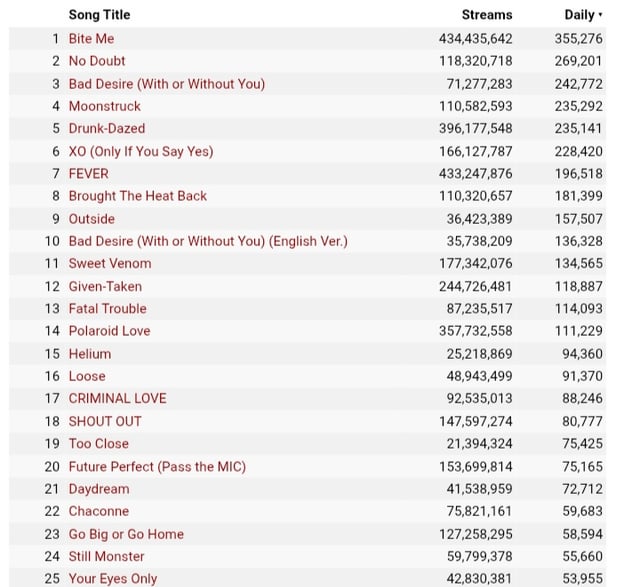Click the Given-Taken song title
This screenshot has height=587, width=640.
105,286
